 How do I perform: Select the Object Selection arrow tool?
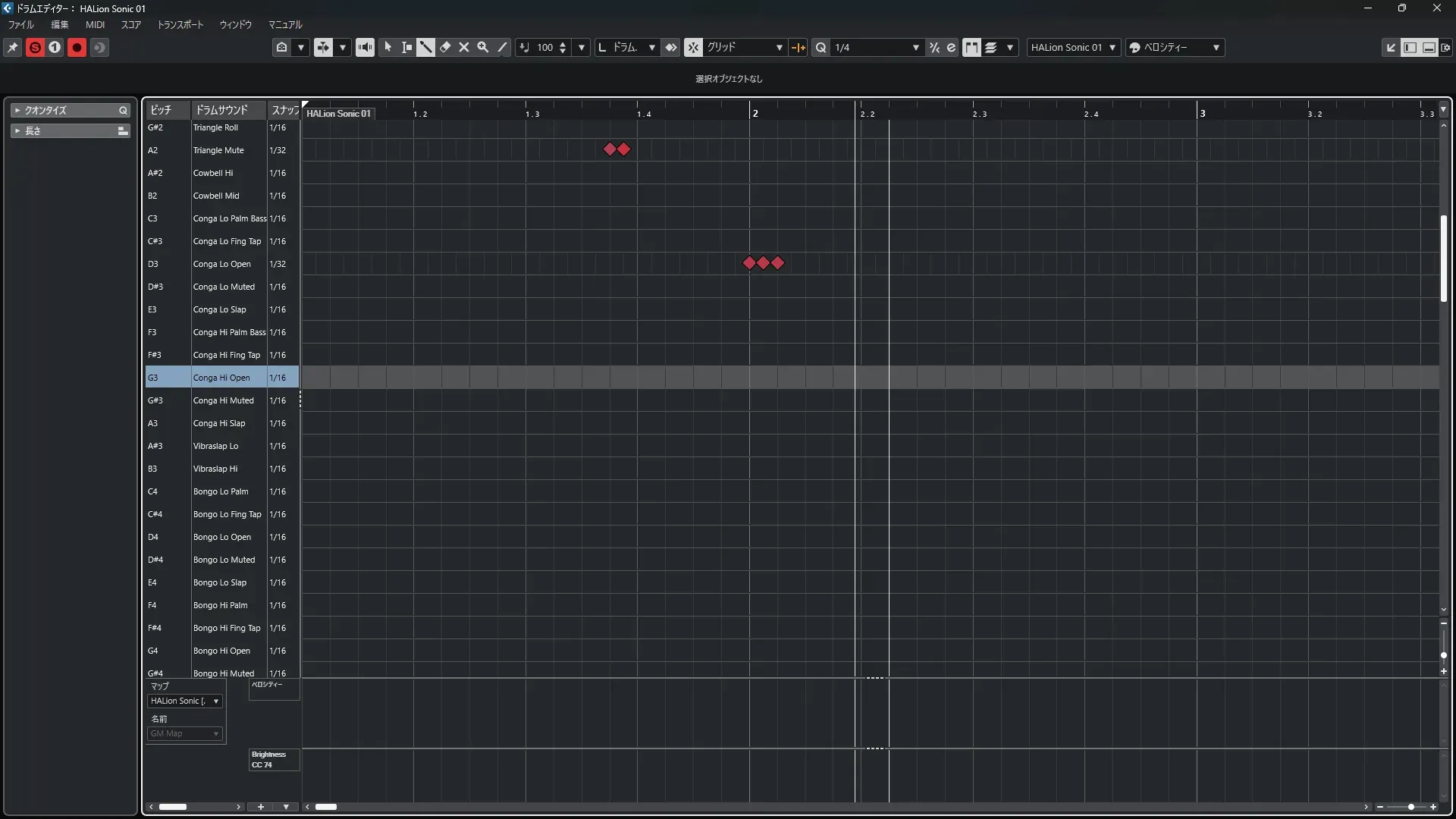pyautogui.click(x=388, y=48)
